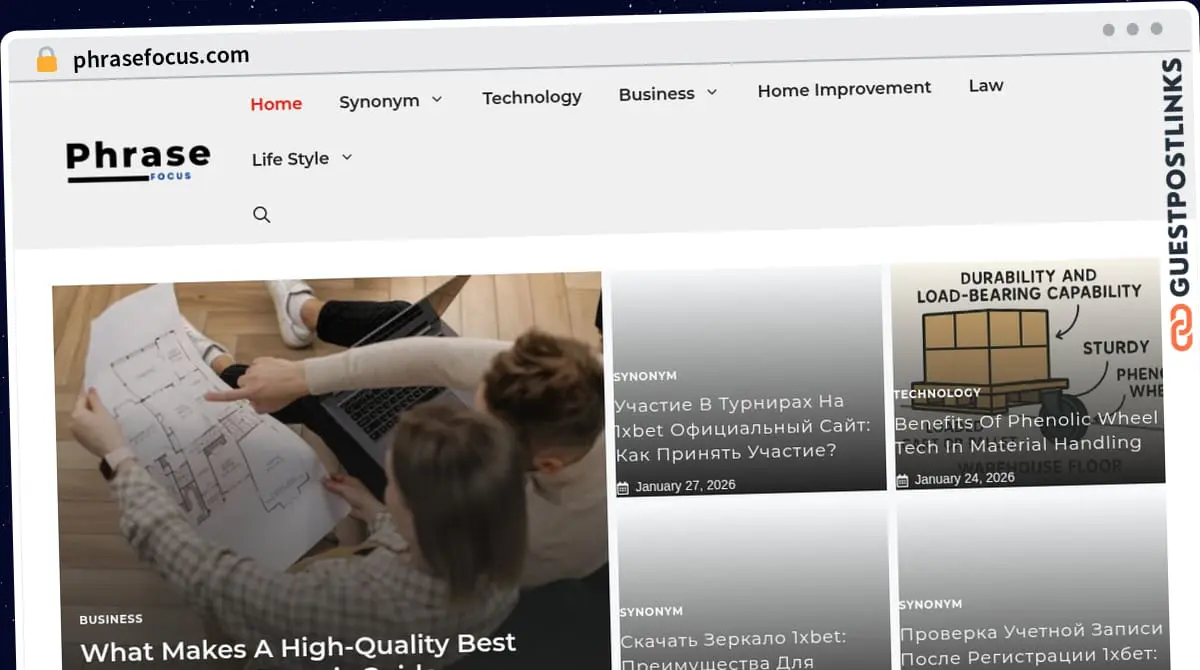The image size is (1200, 670).
Task: Expand the Business menu chevron
Action: pyautogui.click(x=712, y=92)
